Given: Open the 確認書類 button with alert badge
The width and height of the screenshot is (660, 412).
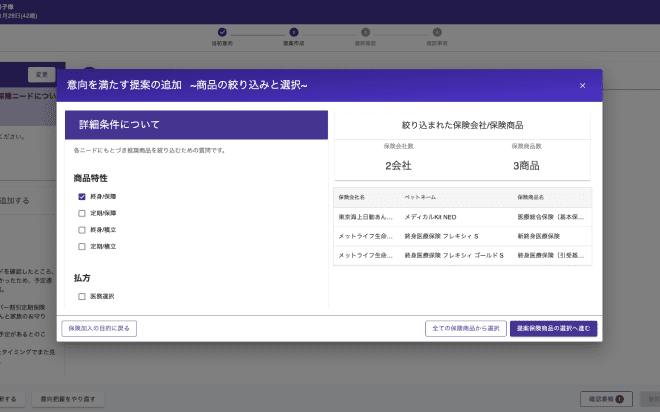Looking at the screenshot, I should (606, 399).
